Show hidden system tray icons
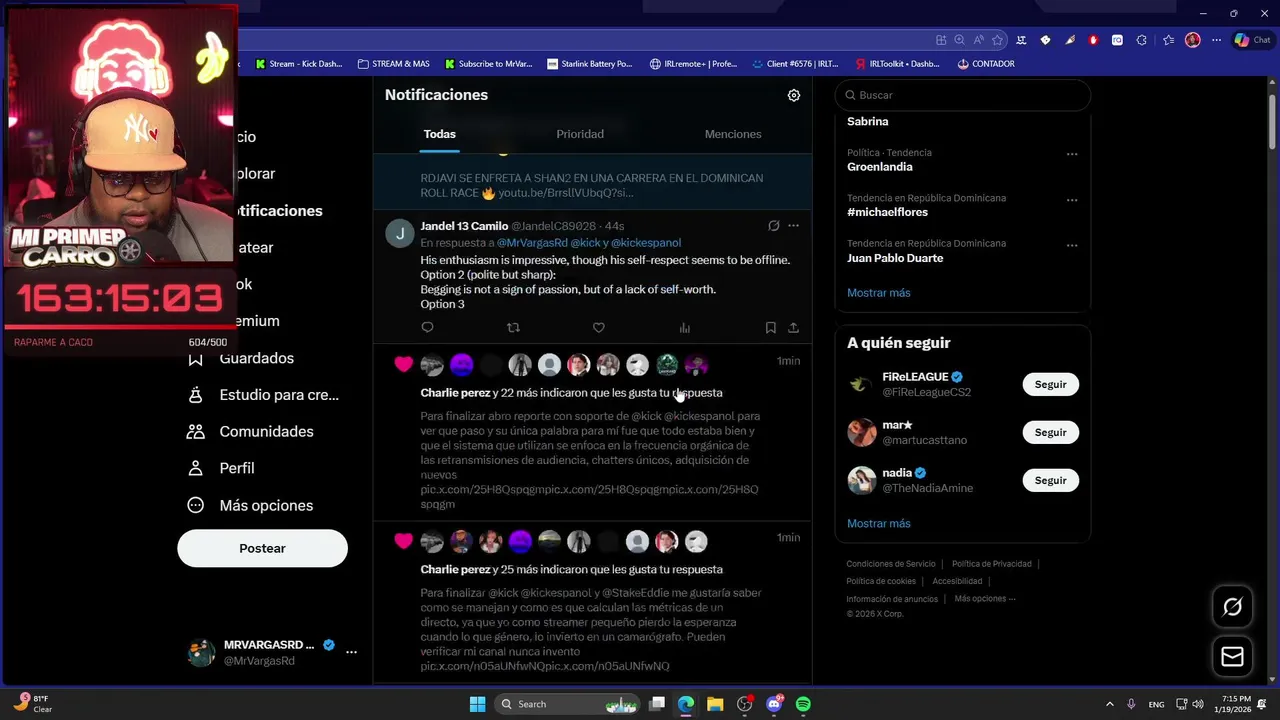The height and width of the screenshot is (720, 1280). point(1109,704)
